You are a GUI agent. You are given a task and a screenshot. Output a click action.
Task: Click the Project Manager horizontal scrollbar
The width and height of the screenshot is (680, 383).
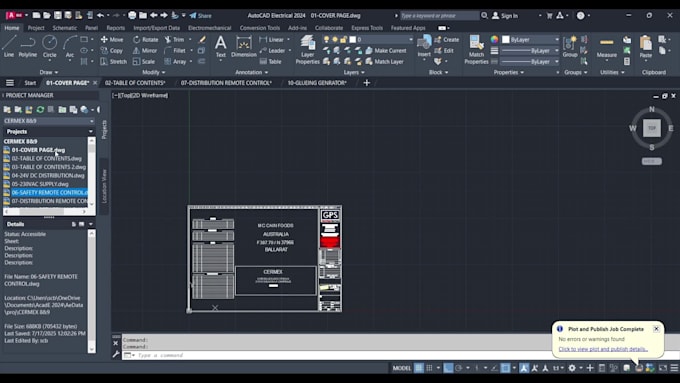[x=46, y=212]
